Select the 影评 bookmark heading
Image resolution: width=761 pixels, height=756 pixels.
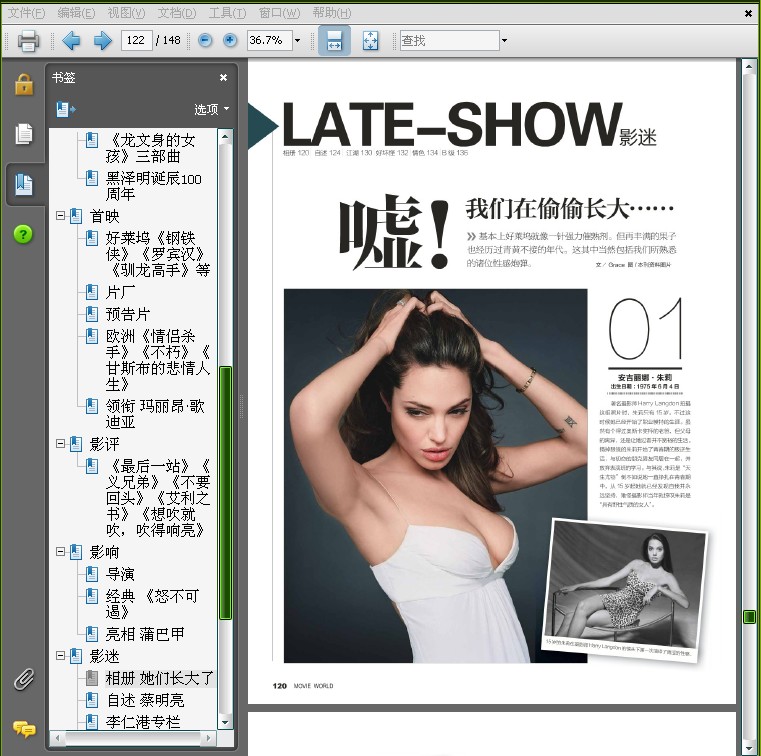[104, 444]
